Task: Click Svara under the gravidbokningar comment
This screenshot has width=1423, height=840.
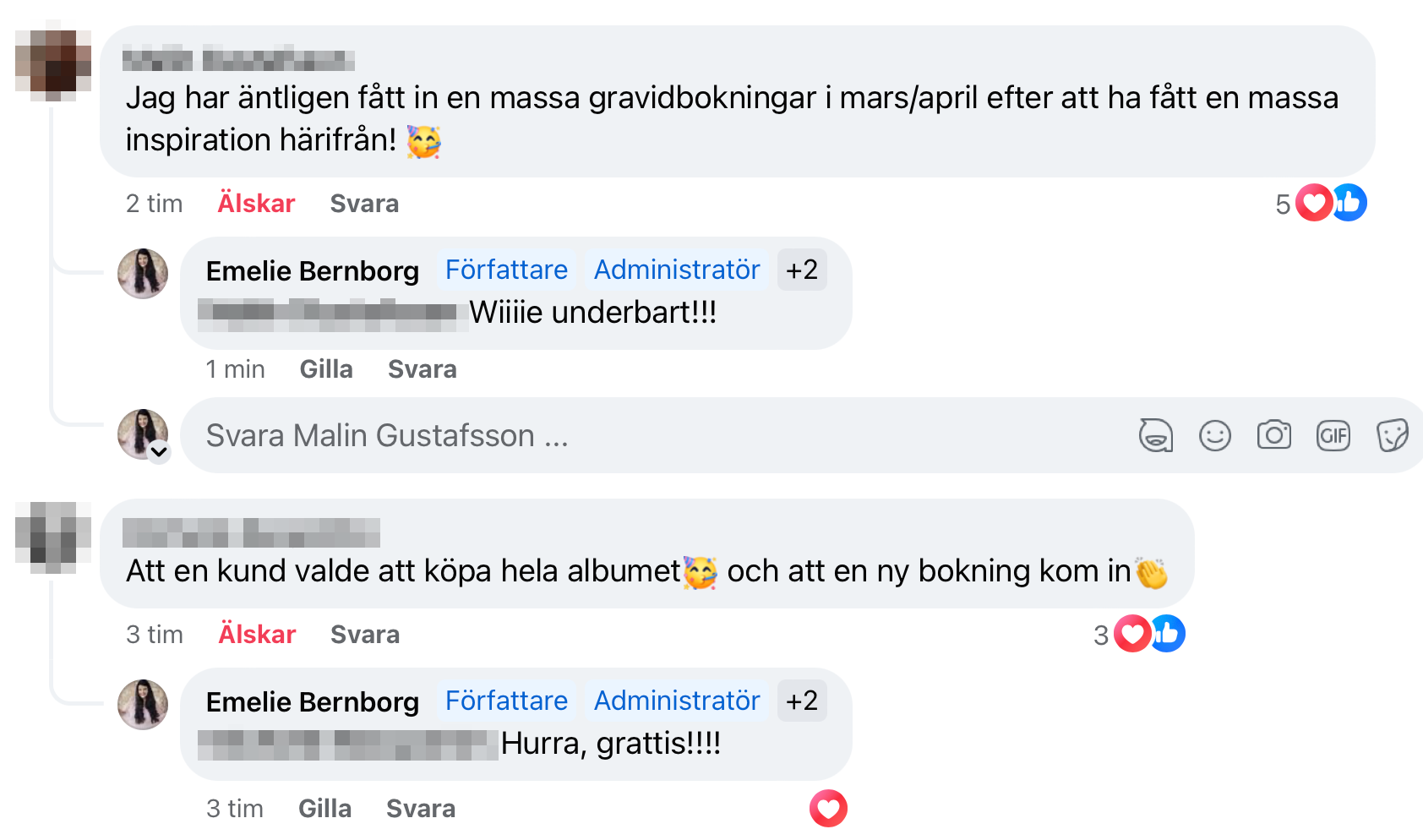Action: coord(364,204)
